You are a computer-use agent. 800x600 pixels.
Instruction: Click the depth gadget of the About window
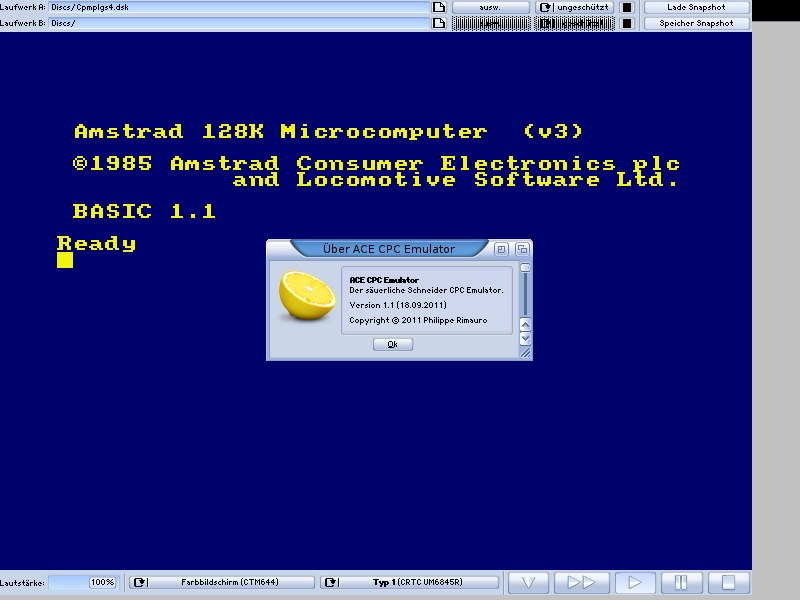point(522,249)
